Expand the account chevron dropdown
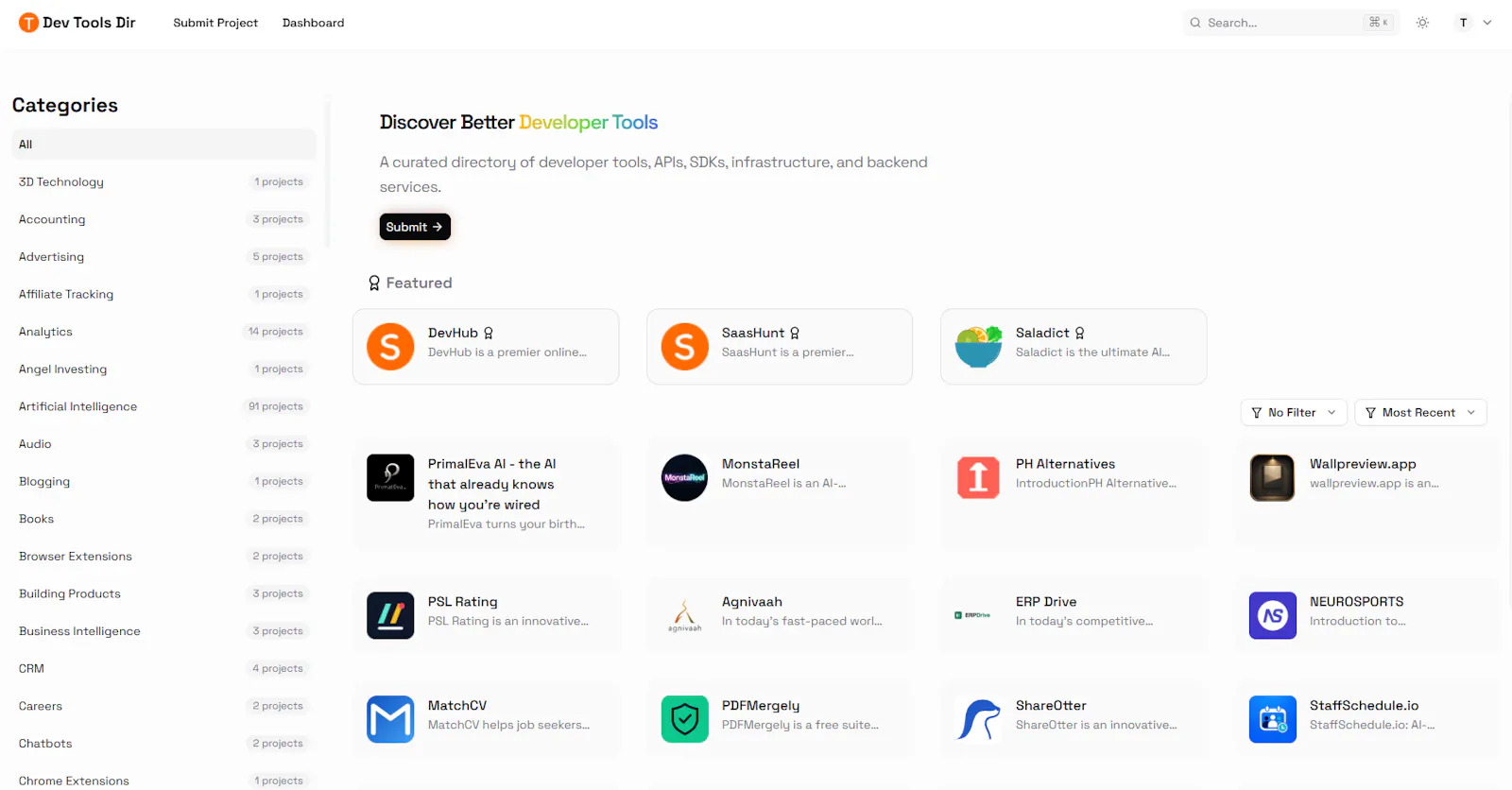 (x=1487, y=23)
